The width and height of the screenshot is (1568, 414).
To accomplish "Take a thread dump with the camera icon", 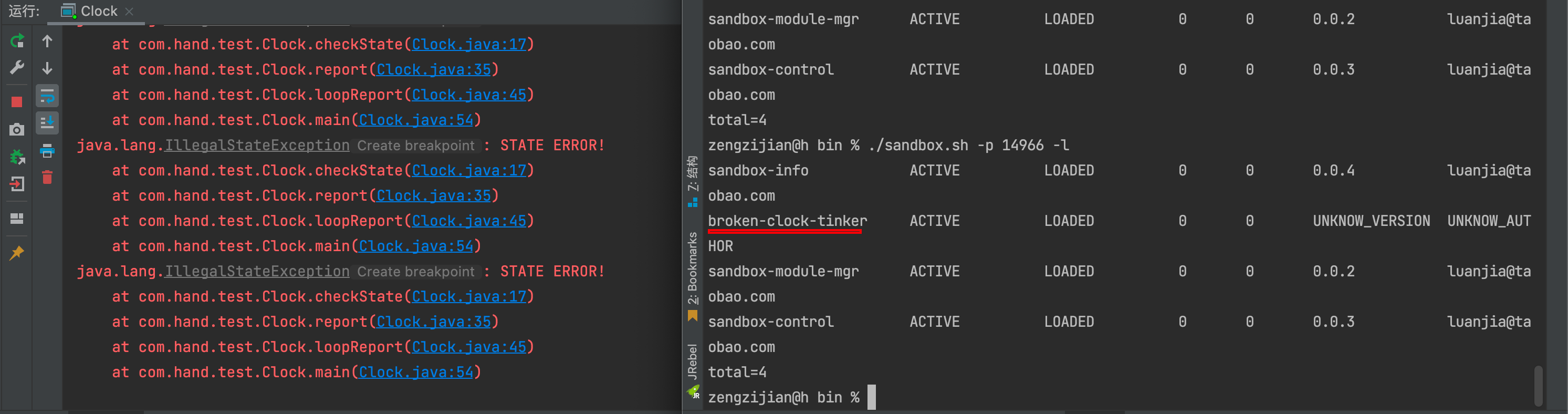I will click(17, 129).
